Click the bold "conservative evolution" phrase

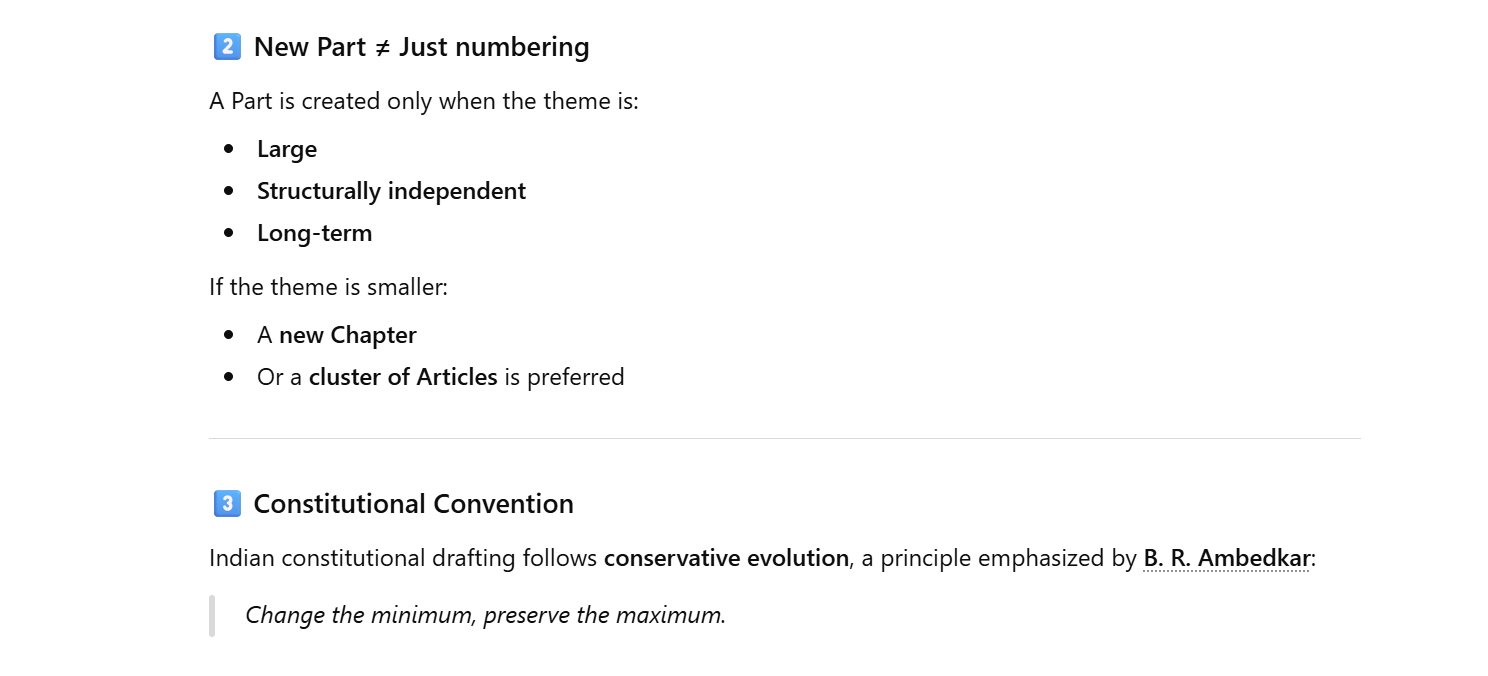pyautogui.click(x=726, y=558)
